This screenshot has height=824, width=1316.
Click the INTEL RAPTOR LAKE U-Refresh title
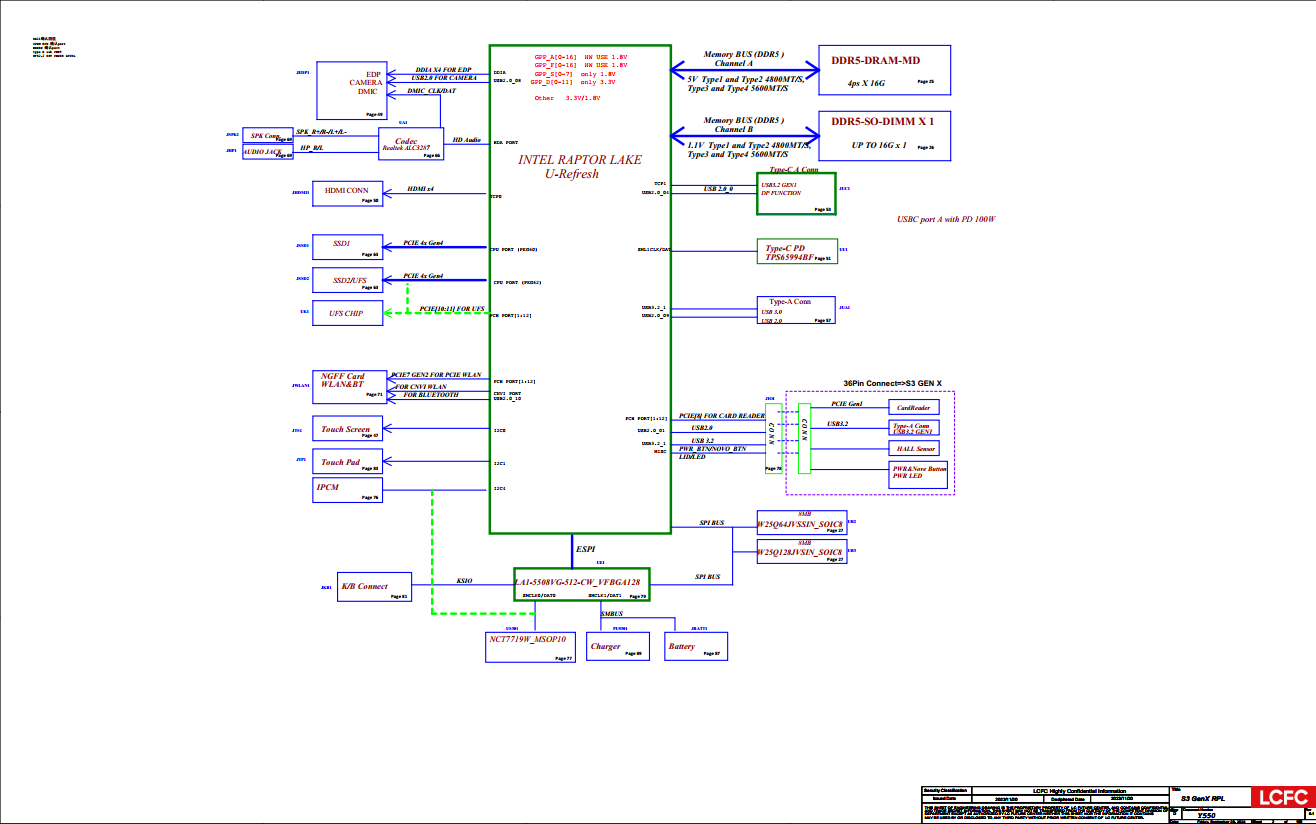(x=579, y=166)
